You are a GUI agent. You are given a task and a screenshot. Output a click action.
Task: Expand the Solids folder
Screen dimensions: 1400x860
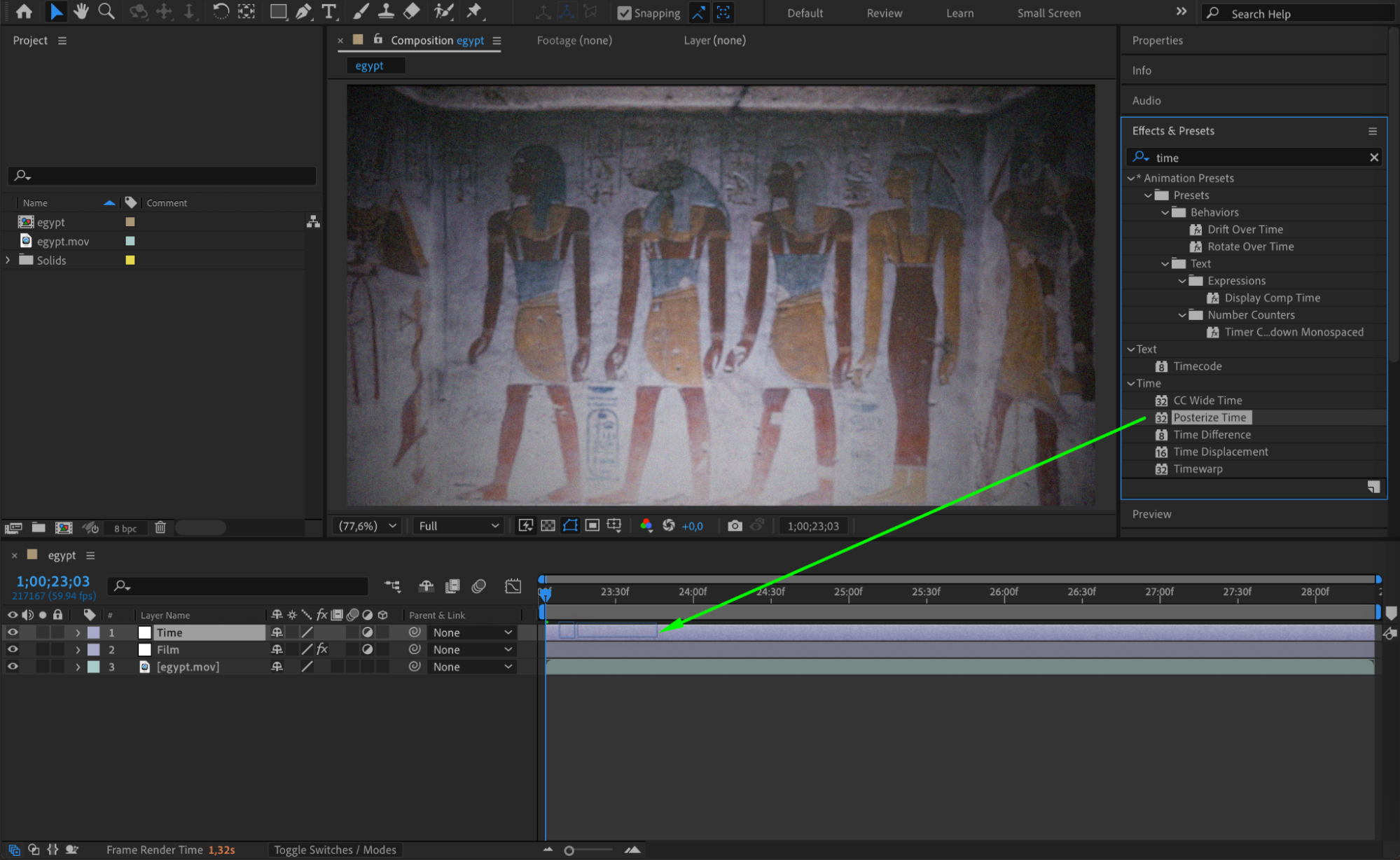click(x=8, y=260)
